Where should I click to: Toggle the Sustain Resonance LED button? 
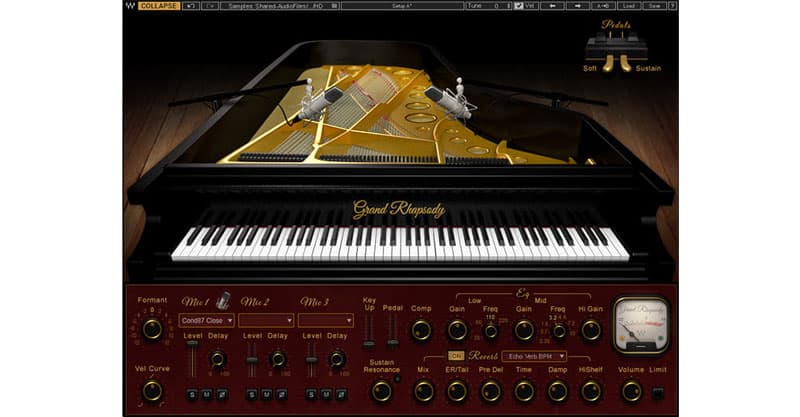tap(397, 379)
